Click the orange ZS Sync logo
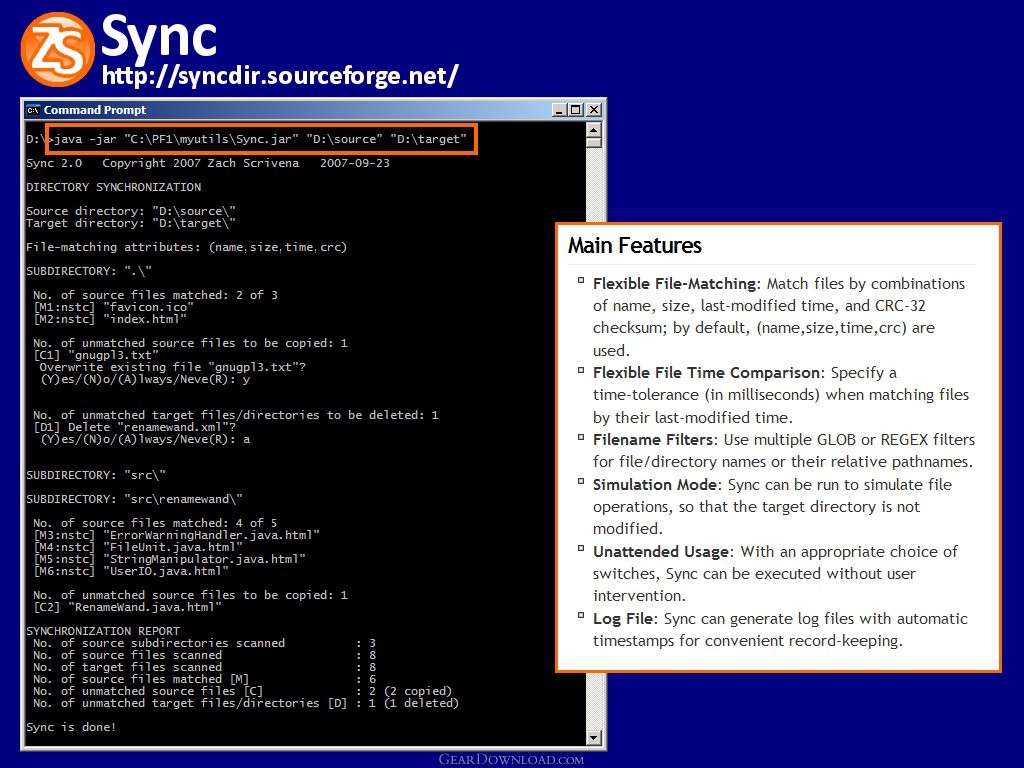The height and width of the screenshot is (768, 1024). tap(57, 50)
